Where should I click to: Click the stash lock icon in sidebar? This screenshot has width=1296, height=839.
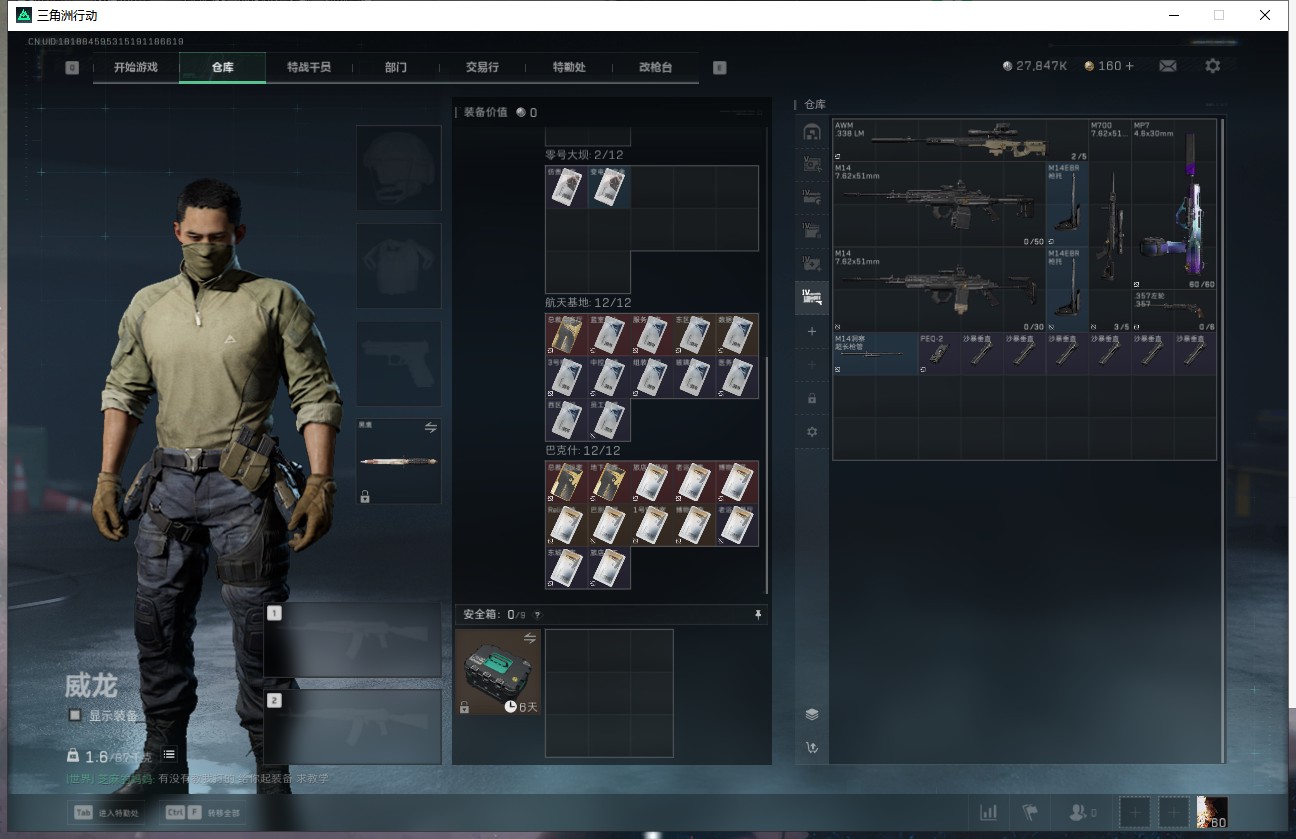(812, 398)
